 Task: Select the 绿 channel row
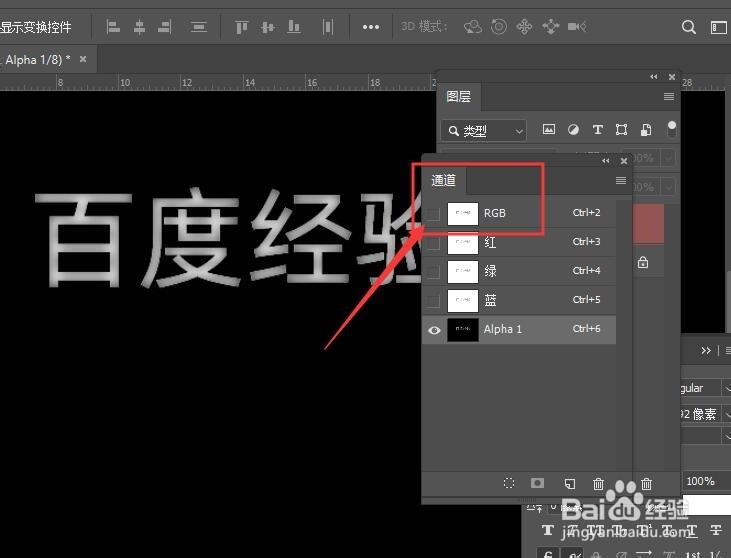519,271
